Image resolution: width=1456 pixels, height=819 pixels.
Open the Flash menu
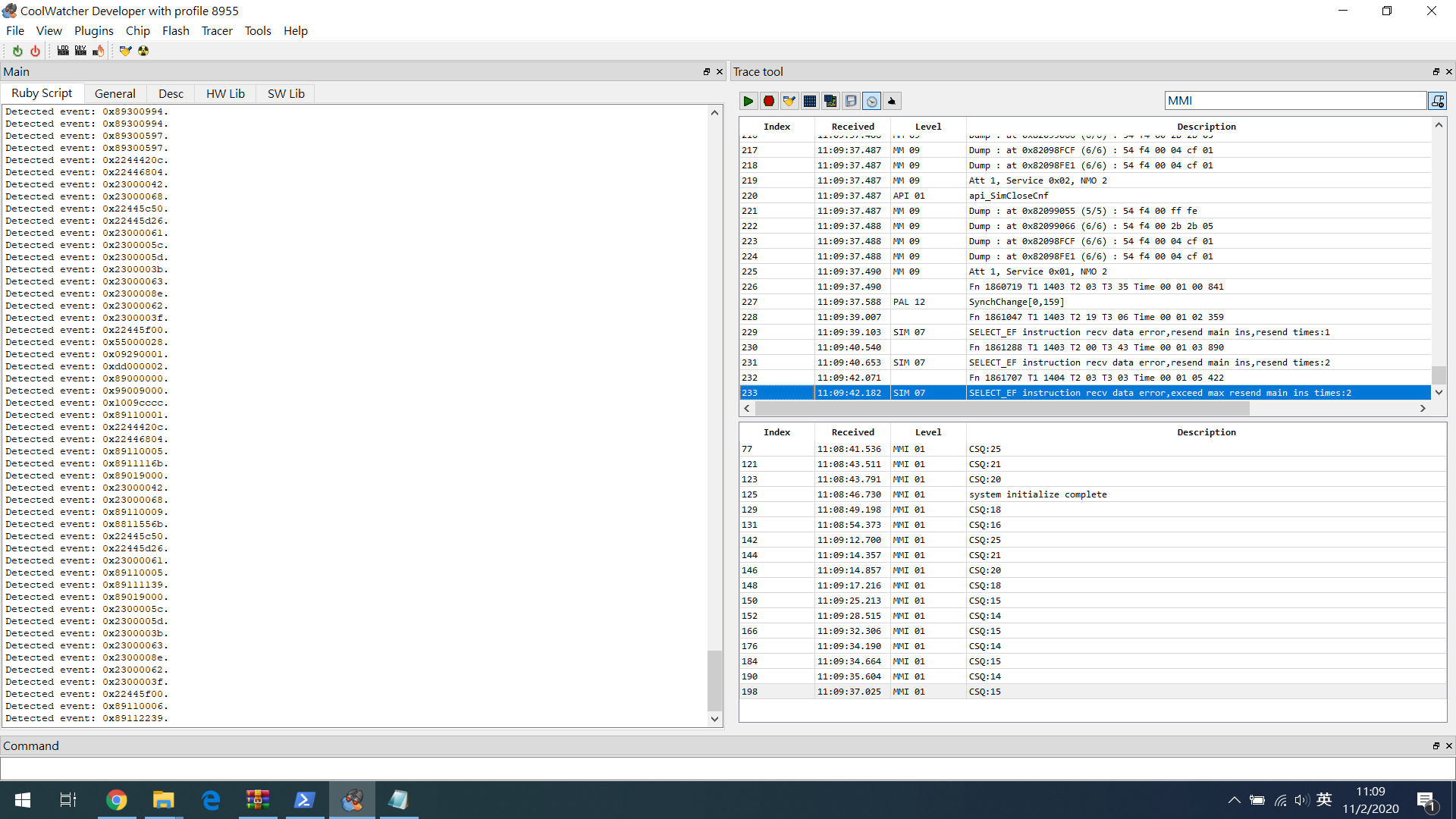(175, 31)
